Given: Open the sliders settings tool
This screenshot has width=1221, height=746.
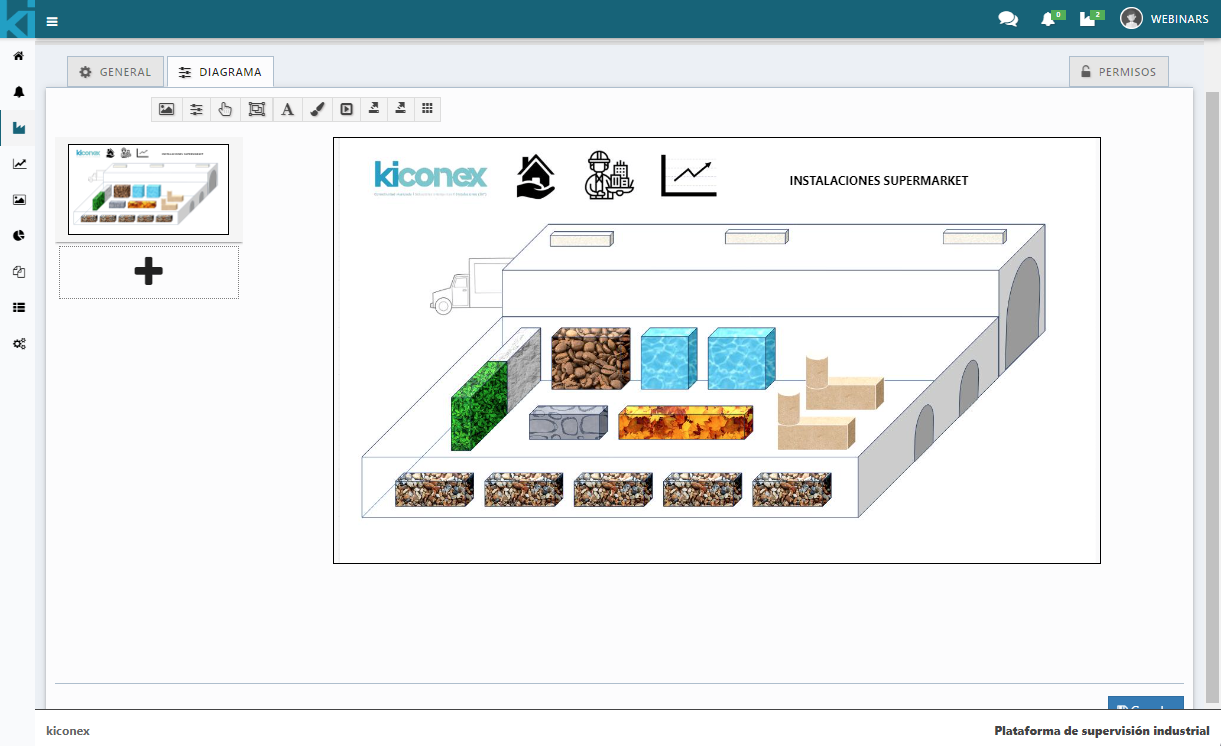Looking at the screenshot, I should point(196,110).
